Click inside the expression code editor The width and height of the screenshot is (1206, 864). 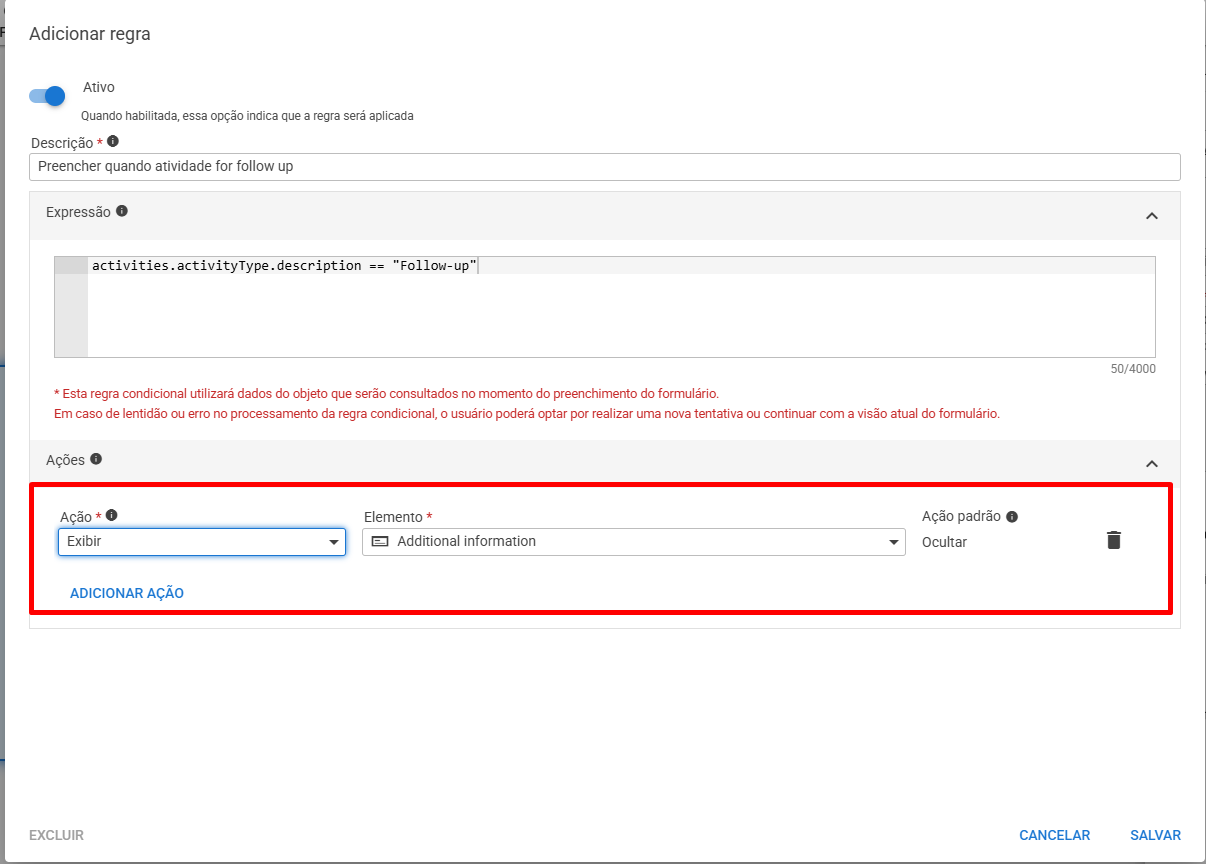(x=605, y=307)
